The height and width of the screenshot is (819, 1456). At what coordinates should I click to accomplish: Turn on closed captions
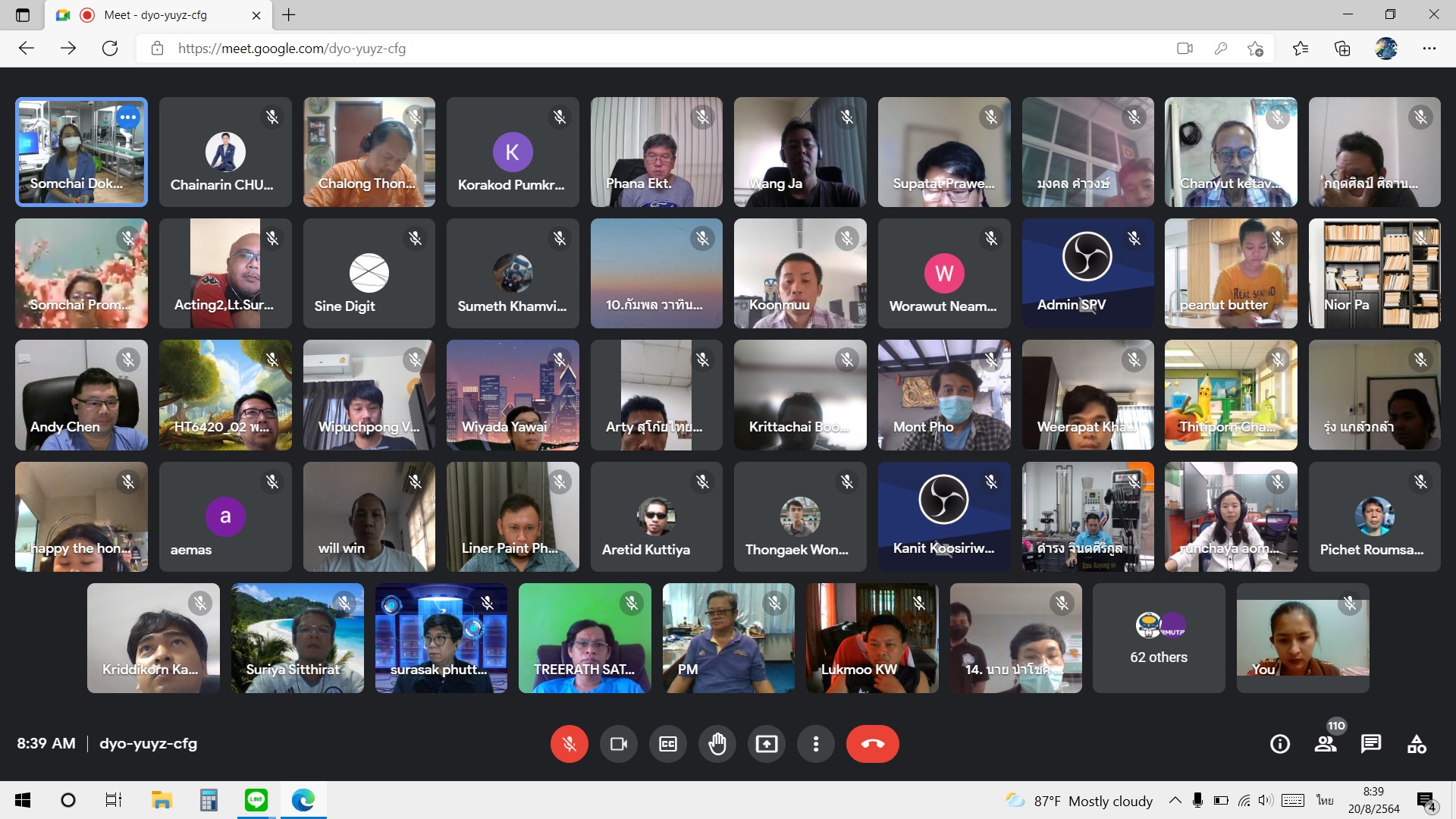click(x=667, y=744)
